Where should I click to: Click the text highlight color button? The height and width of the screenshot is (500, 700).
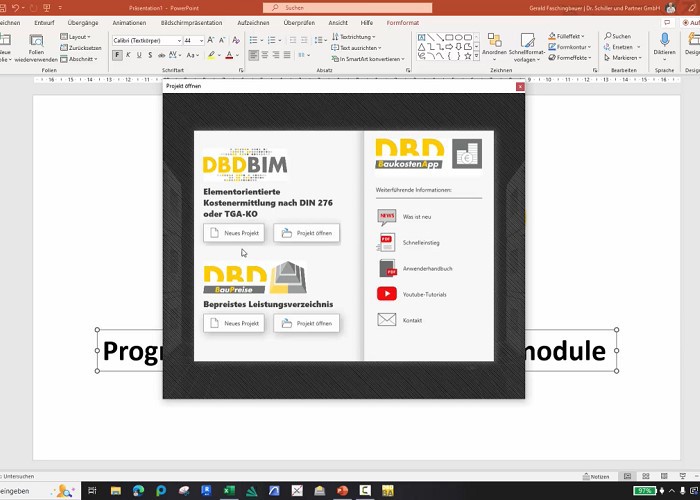211,55
